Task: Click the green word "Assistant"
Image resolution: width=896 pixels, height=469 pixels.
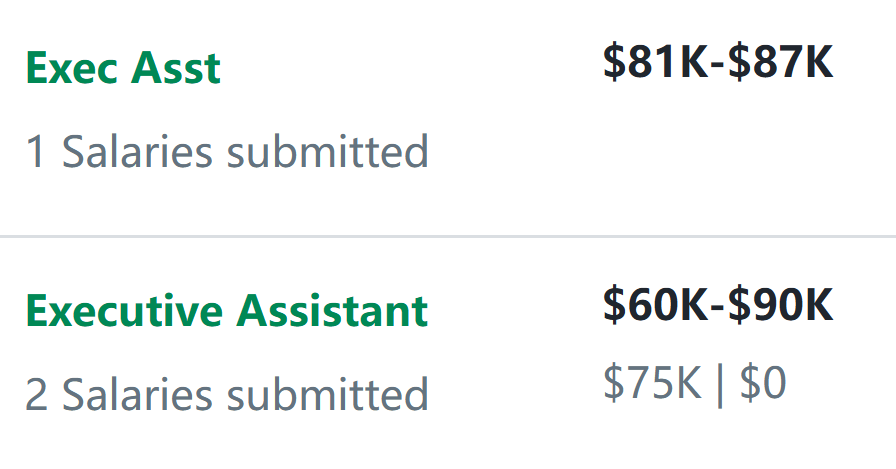Action: pos(334,311)
